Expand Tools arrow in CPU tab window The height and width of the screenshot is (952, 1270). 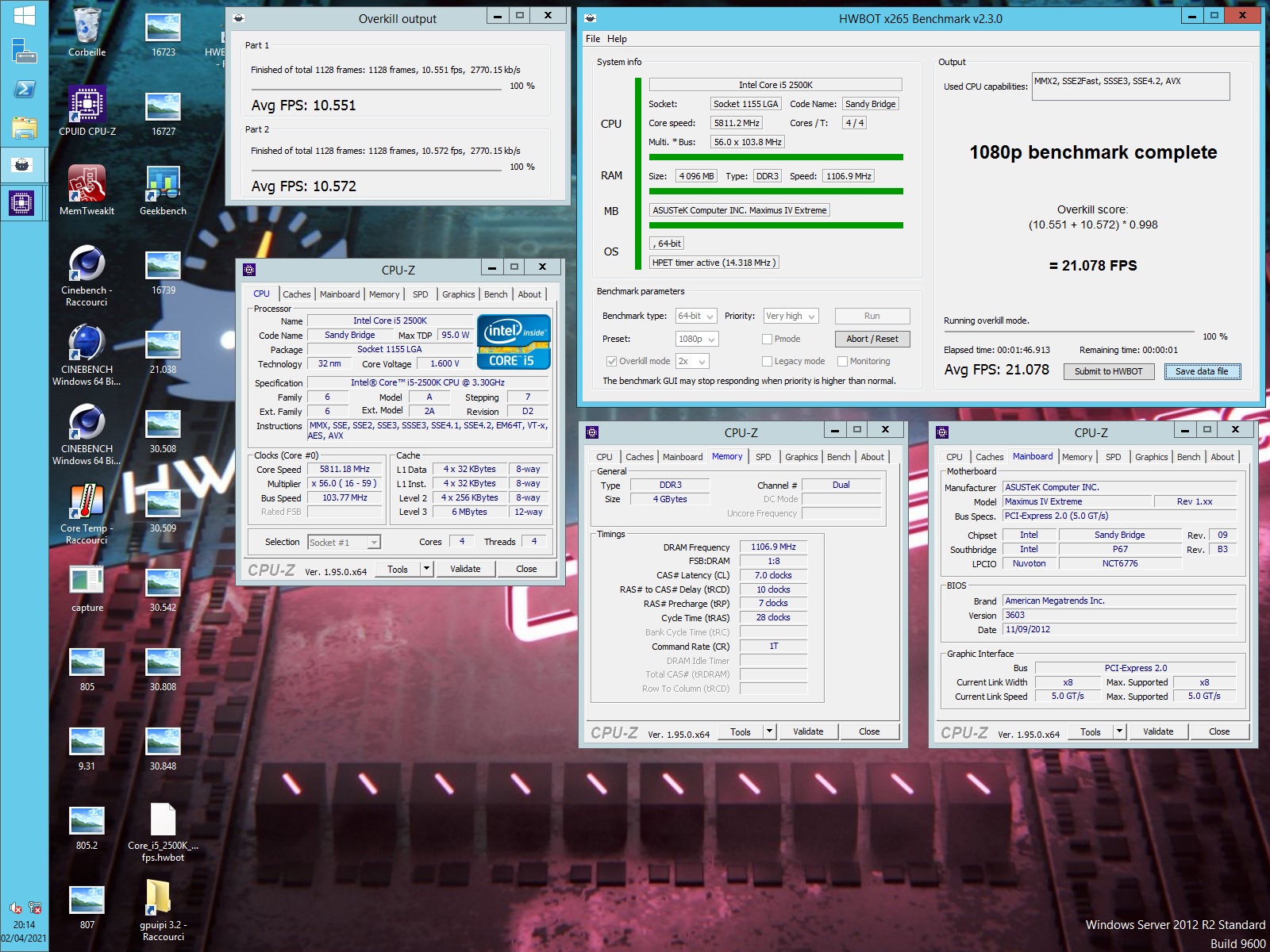(426, 568)
